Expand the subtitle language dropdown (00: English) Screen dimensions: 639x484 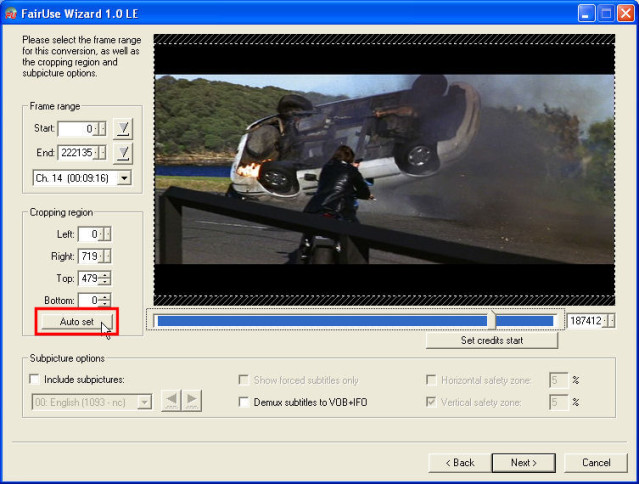pyautogui.click(x=144, y=402)
